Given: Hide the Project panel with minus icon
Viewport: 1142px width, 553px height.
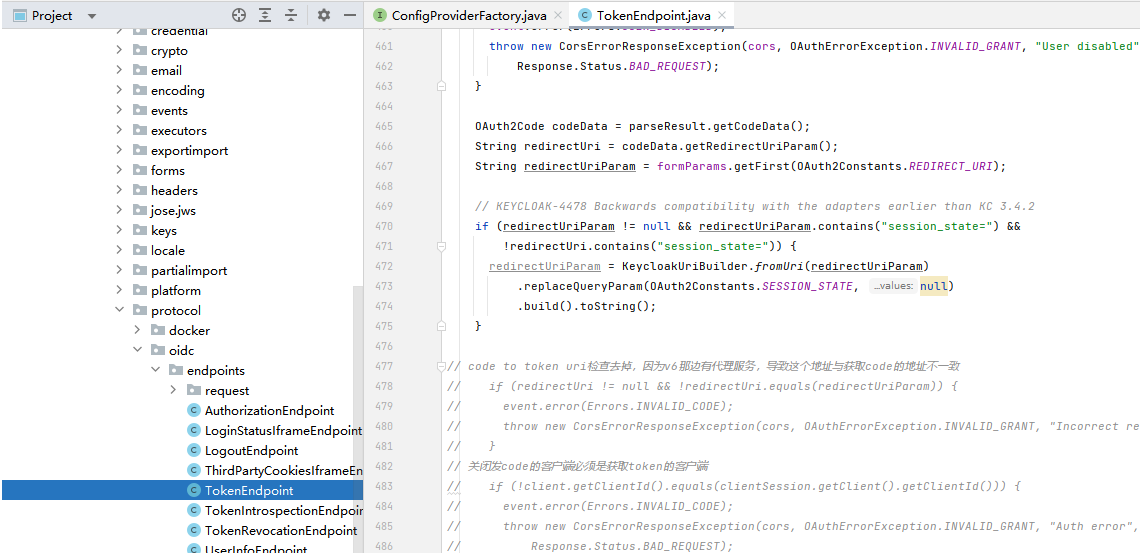Looking at the screenshot, I should click(350, 15).
